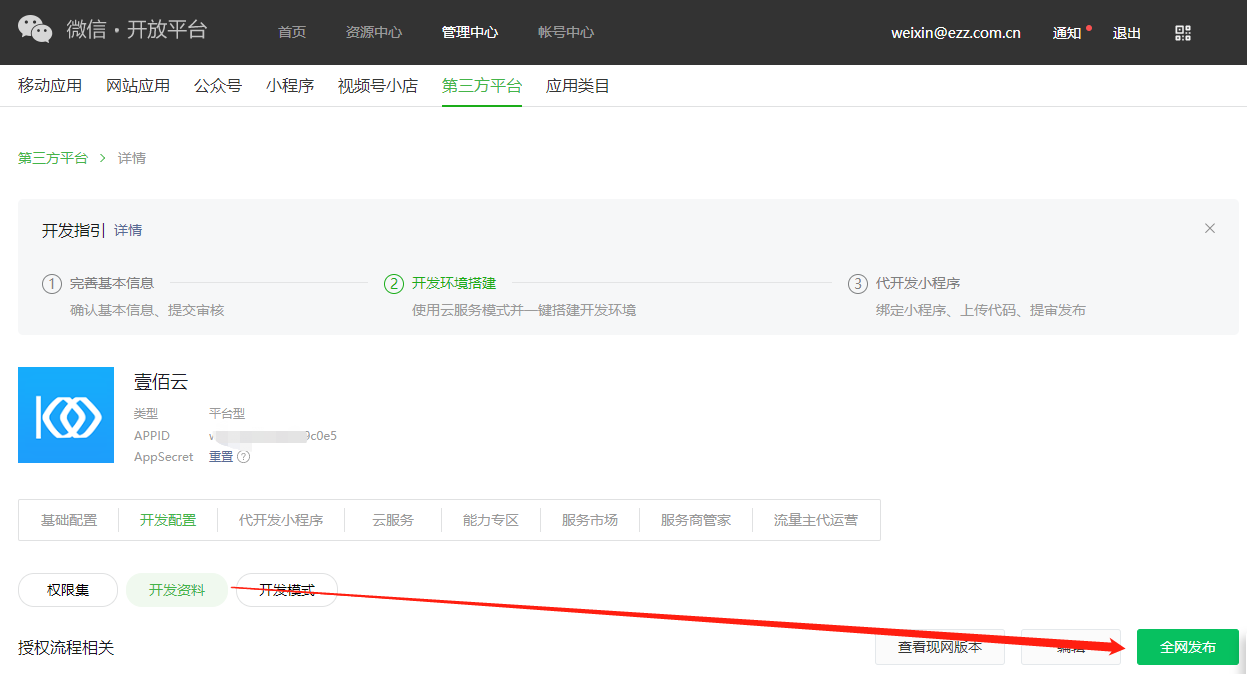Click the AppSecret help question mark icon
Viewport: 1247px width, 674px height.
[243, 457]
